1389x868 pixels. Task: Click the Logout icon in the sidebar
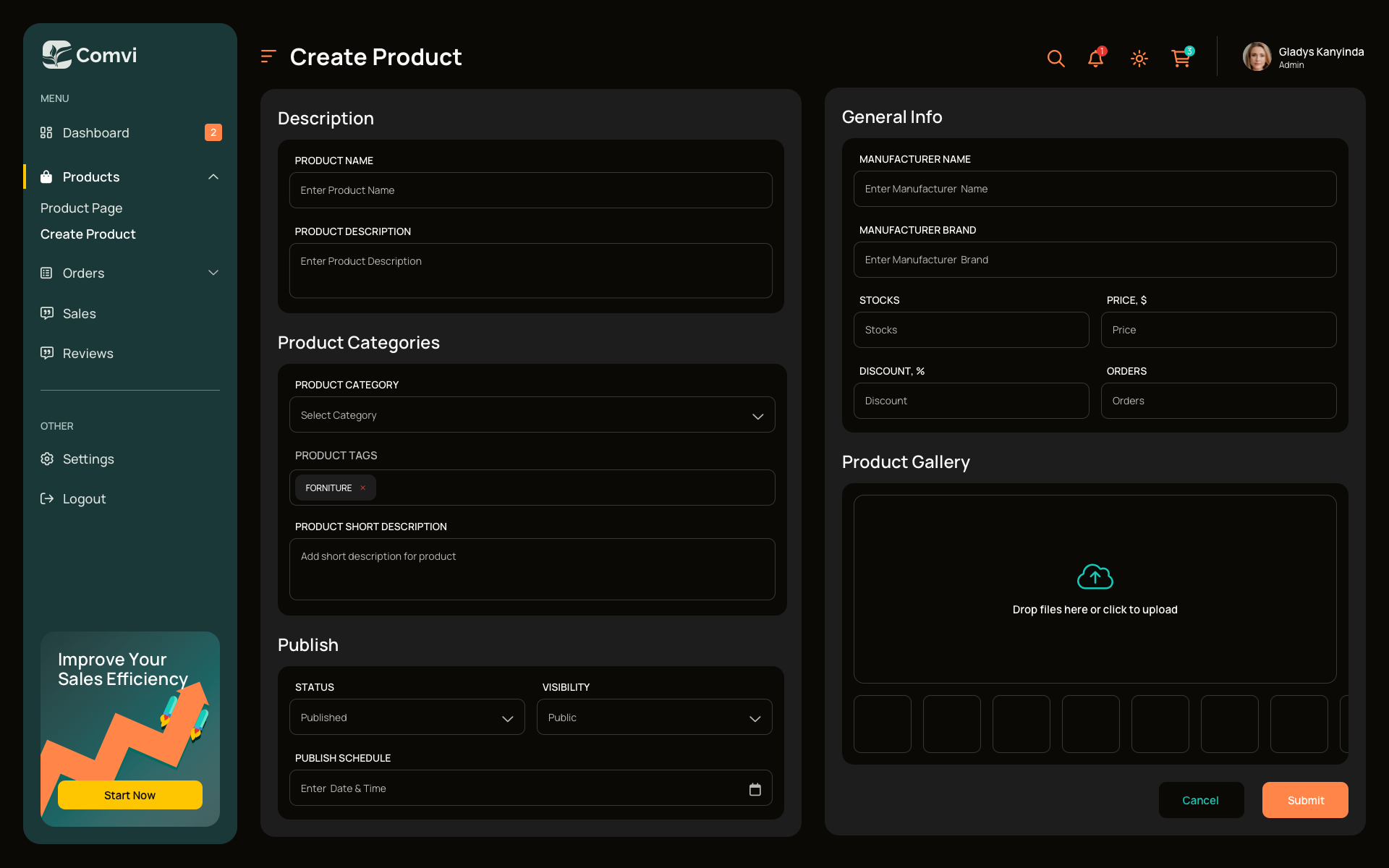coord(46,498)
